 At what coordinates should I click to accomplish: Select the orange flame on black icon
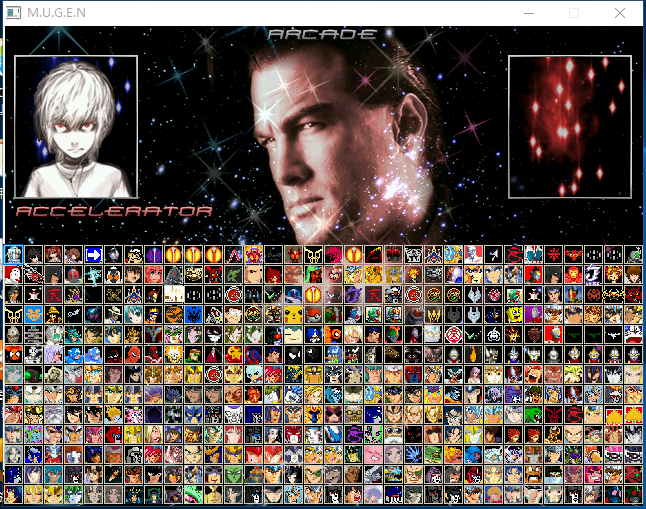pyautogui.click(x=473, y=354)
